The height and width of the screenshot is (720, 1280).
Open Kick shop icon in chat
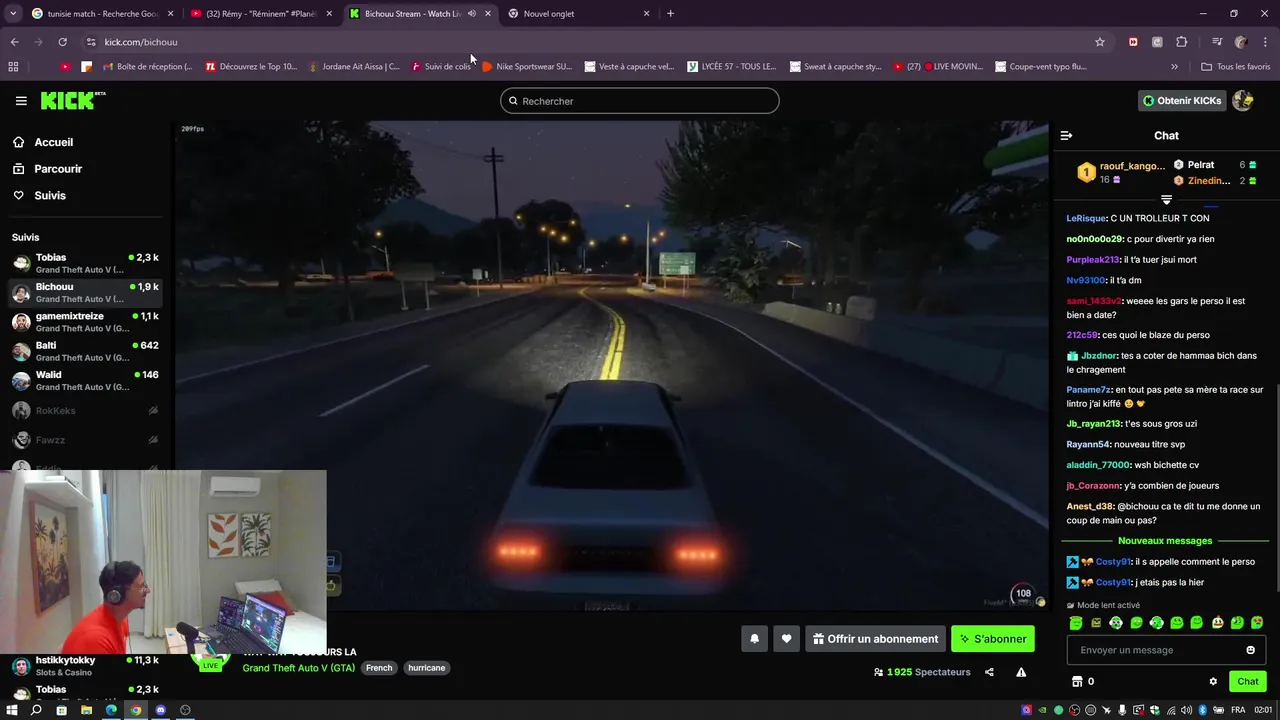pos(1077,682)
